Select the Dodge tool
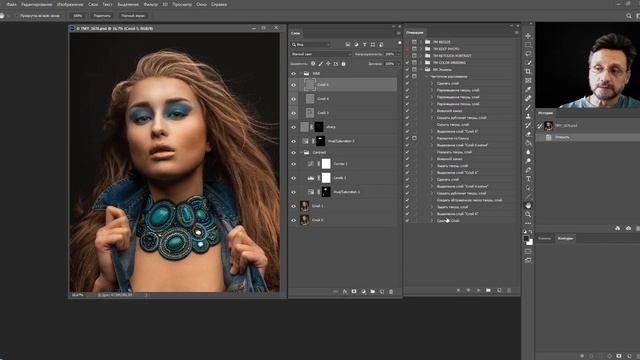Viewport: 640px width, 360px height. pyautogui.click(x=528, y=161)
